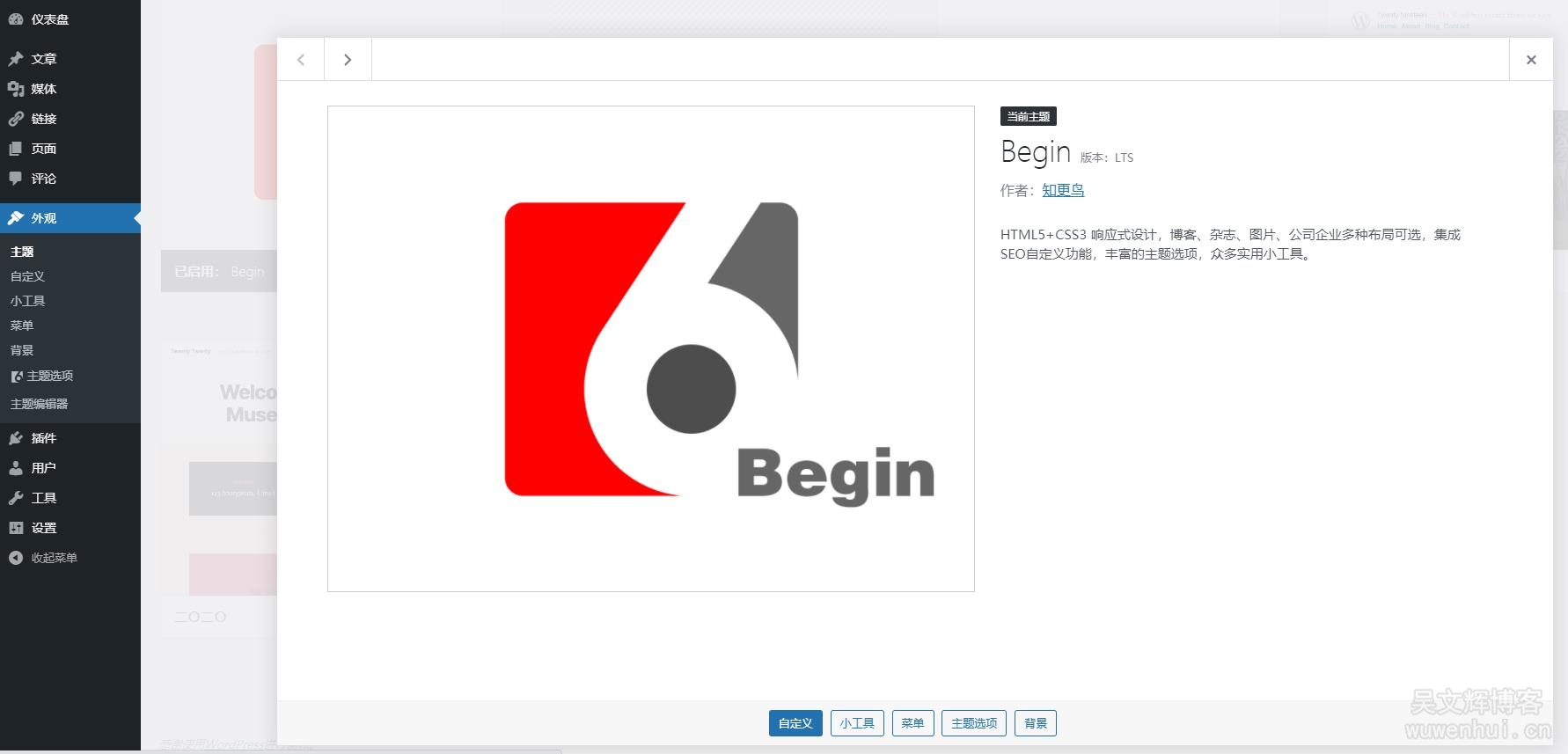This screenshot has width=1568, height=754.
Task: Open Media via the 媒体 icon
Action: [x=16, y=89]
